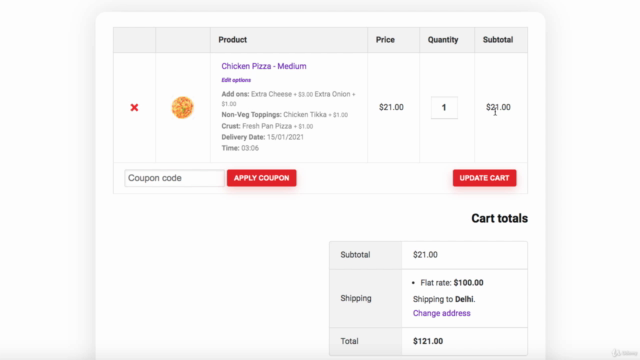Click the $21.00 price cell
Image resolution: width=640 pixels, height=360 pixels.
pyautogui.click(x=391, y=107)
